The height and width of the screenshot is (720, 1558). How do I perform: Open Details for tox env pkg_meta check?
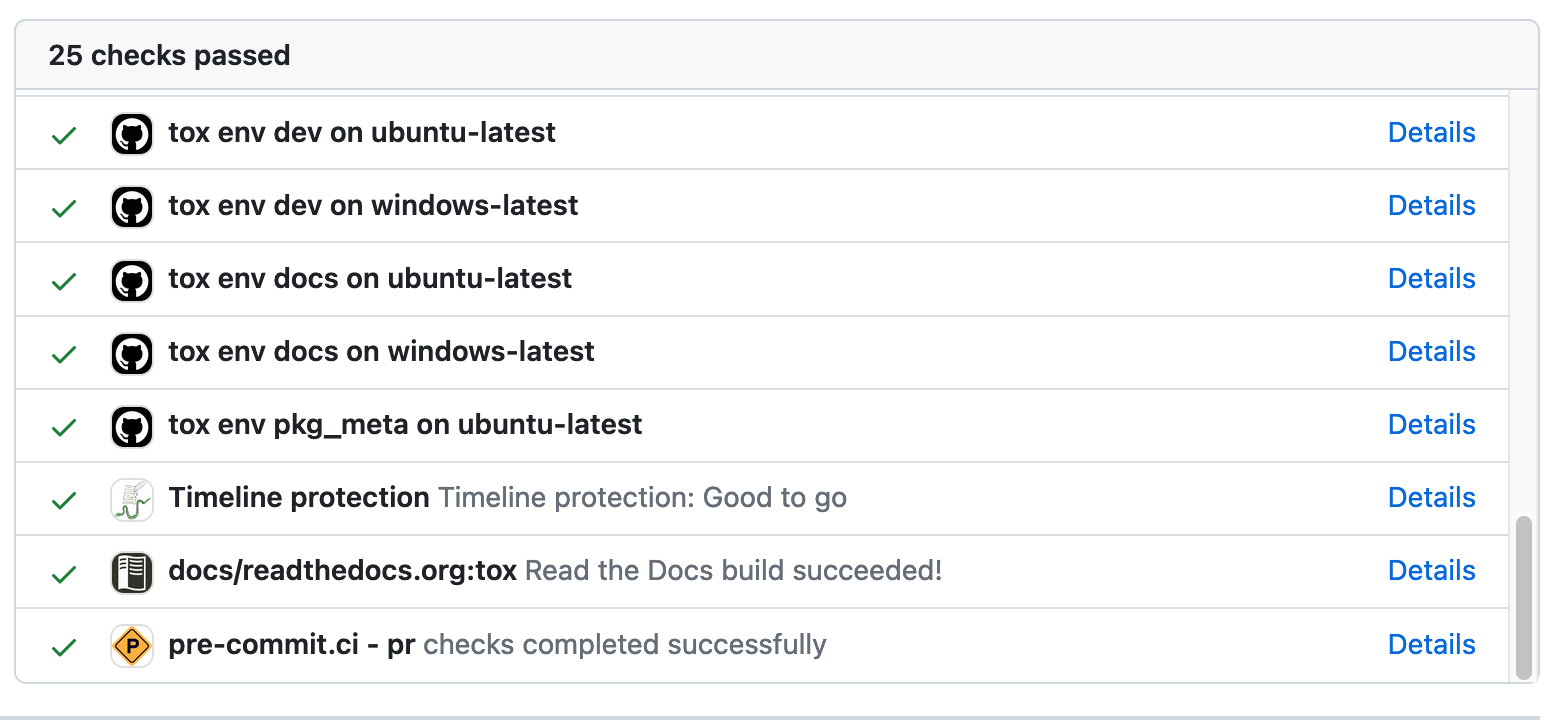[x=1431, y=425]
